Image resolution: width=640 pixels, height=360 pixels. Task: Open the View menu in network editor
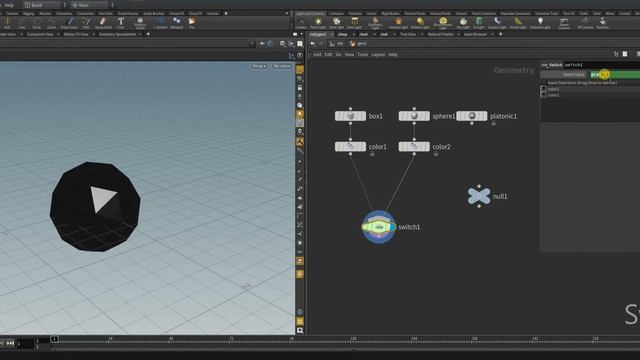coord(349,54)
